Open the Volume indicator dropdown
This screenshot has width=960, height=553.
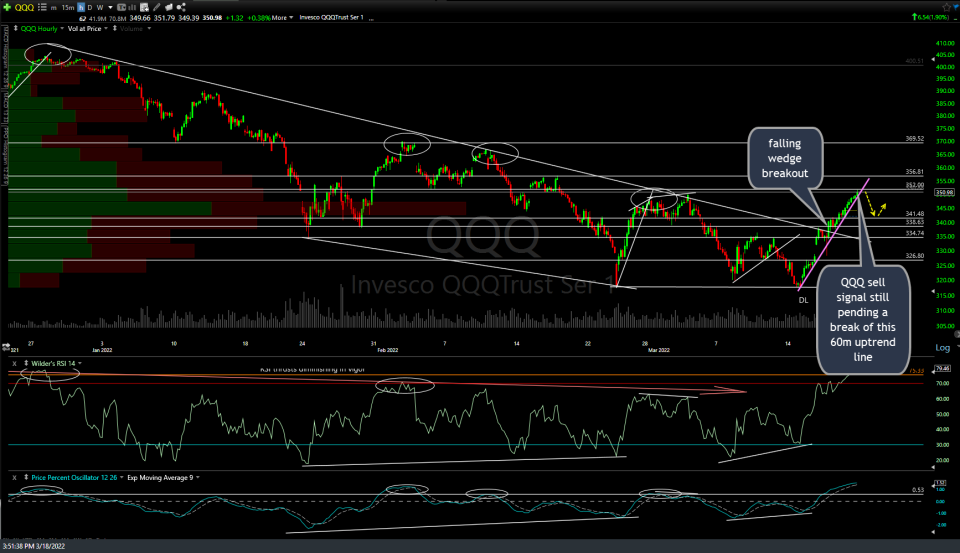click(x=149, y=29)
